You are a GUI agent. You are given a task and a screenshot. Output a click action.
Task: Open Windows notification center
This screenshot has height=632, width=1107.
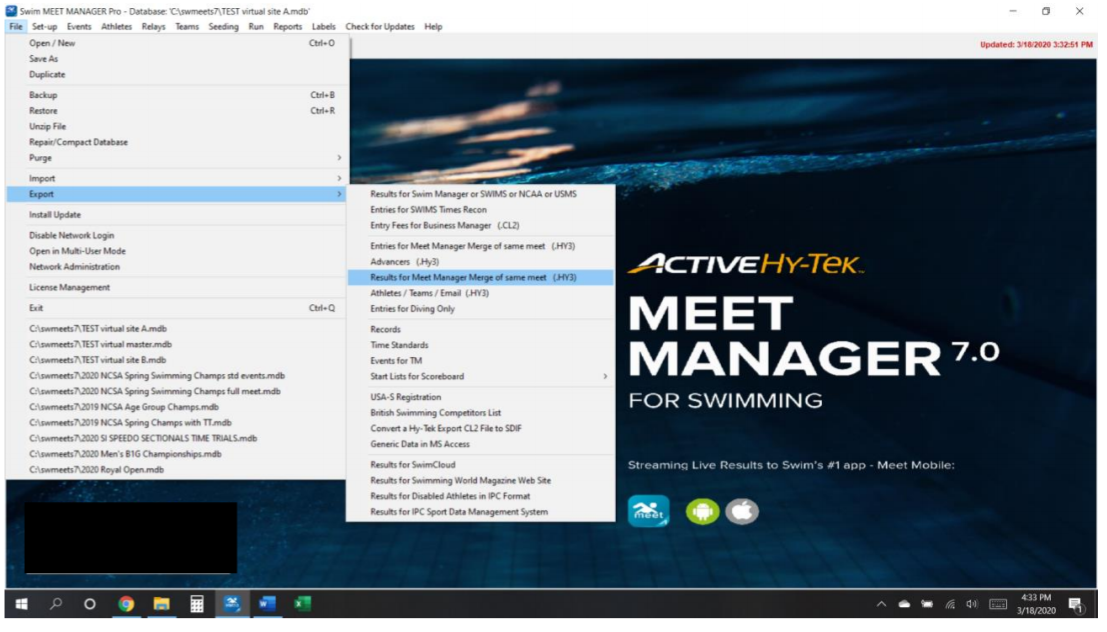(x=1076, y=604)
